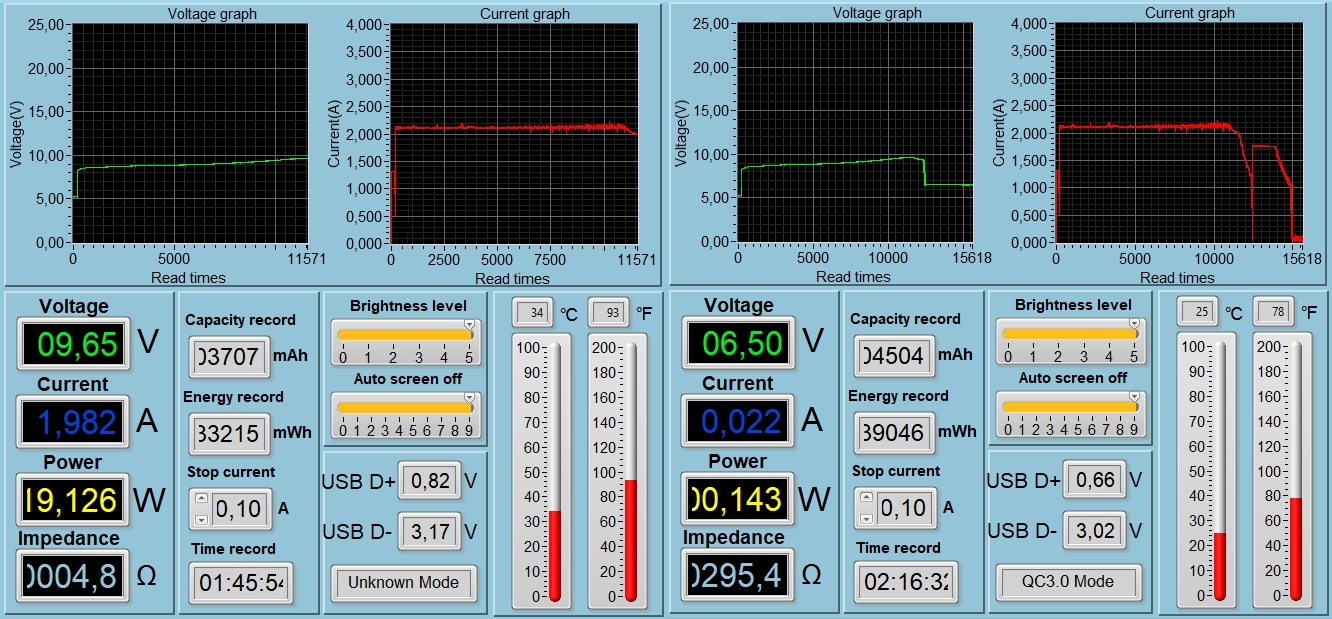Click the USB D- field showing 3,02 V
This screenshot has width=1332, height=619.
tap(1095, 530)
